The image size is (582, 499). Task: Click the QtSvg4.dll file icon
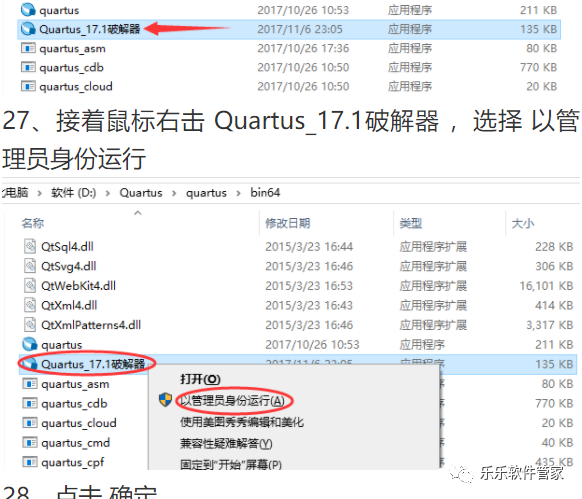pyautogui.click(x=30, y=266)
